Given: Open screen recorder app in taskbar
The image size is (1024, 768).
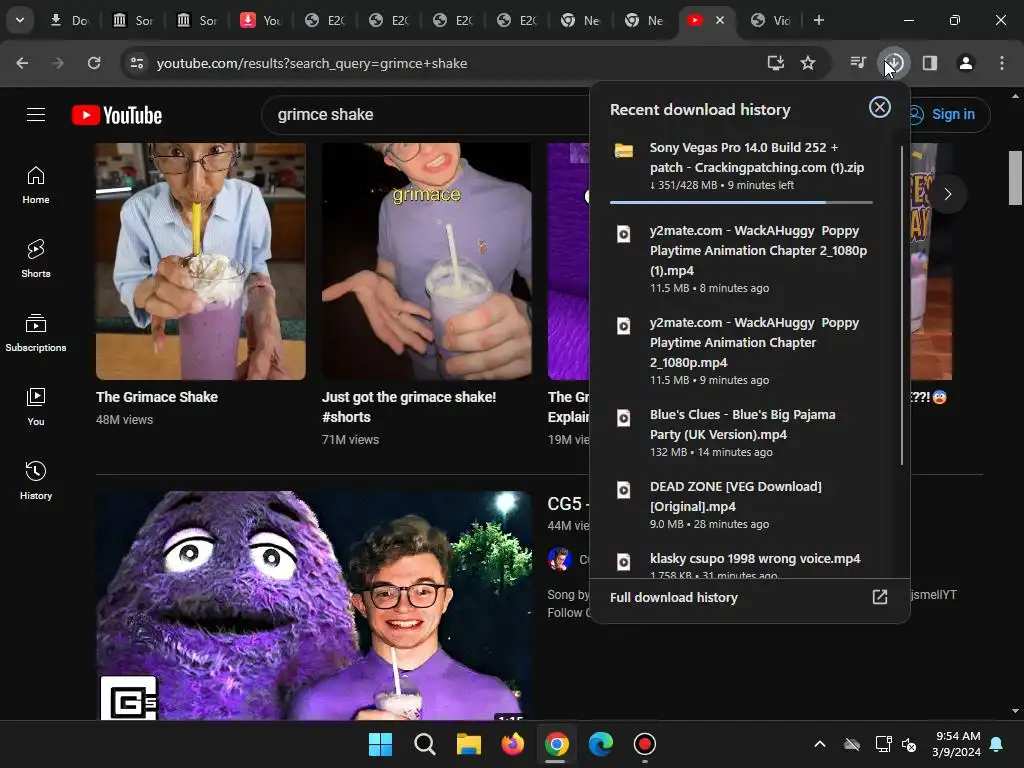Looking at the screenshot, I should (x=645, y=744).
